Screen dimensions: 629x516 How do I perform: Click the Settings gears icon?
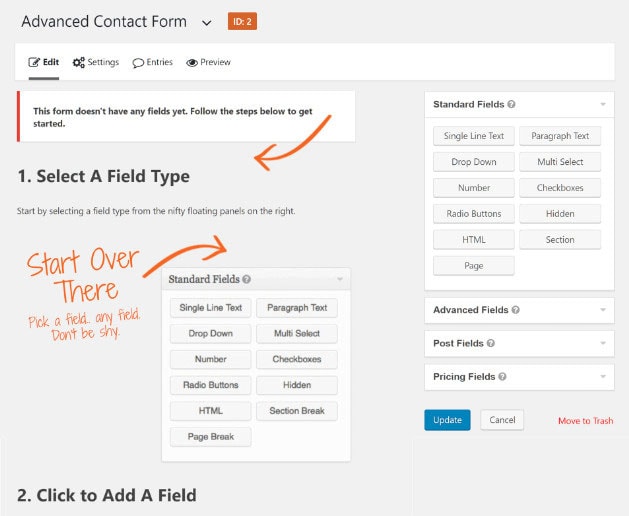79,62
